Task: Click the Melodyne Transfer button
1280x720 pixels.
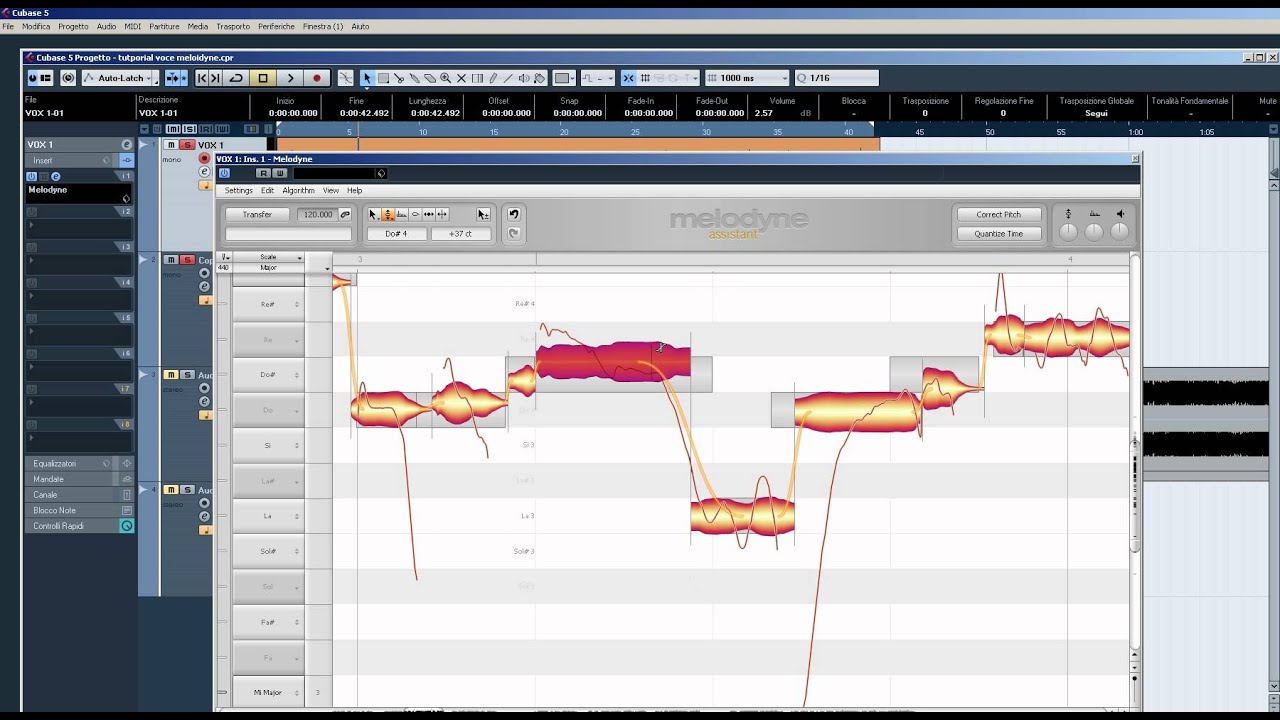Action: coord(257,214)
